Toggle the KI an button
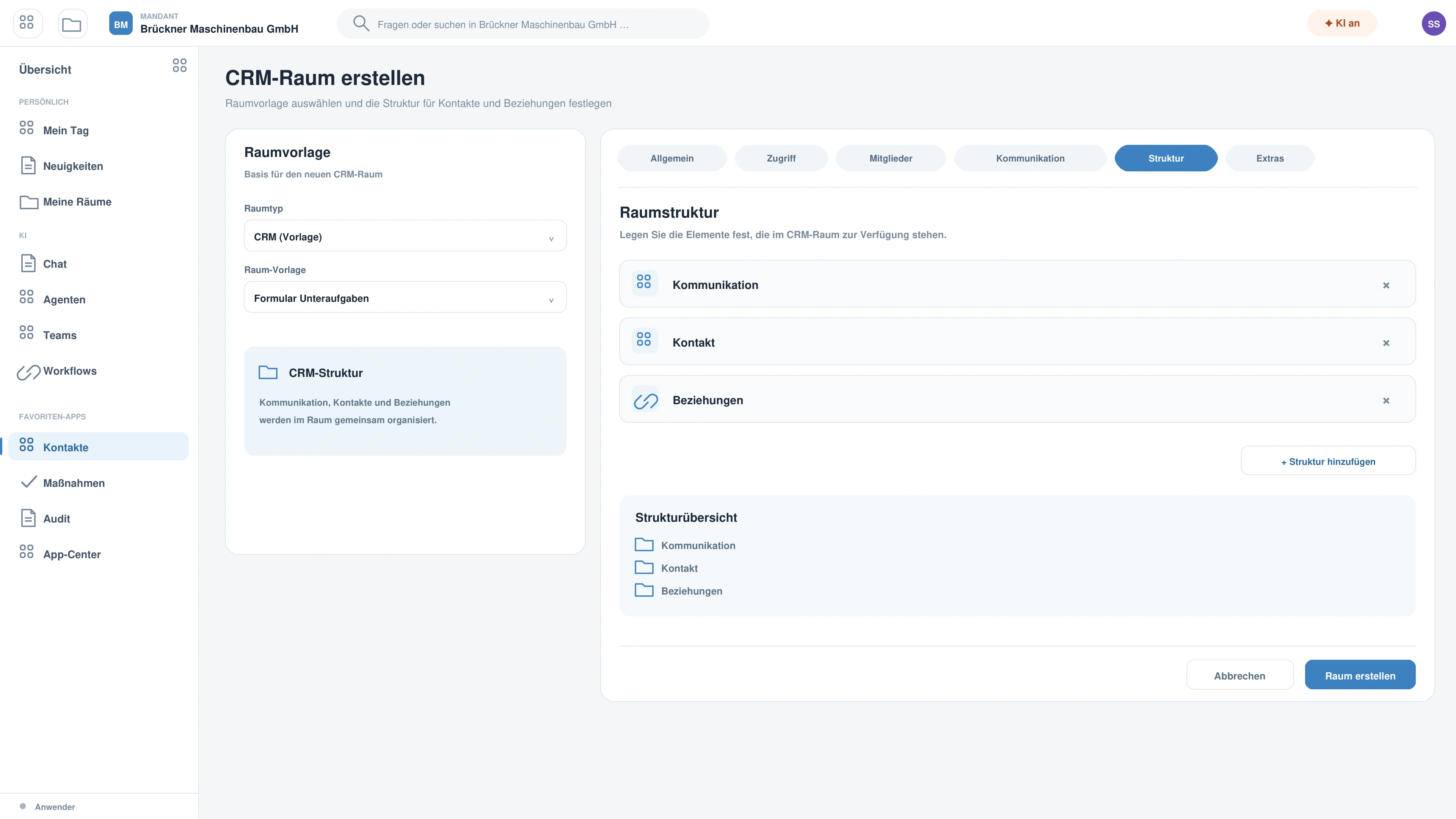This screenshot has width=1456, height=819. [1342, 23]
